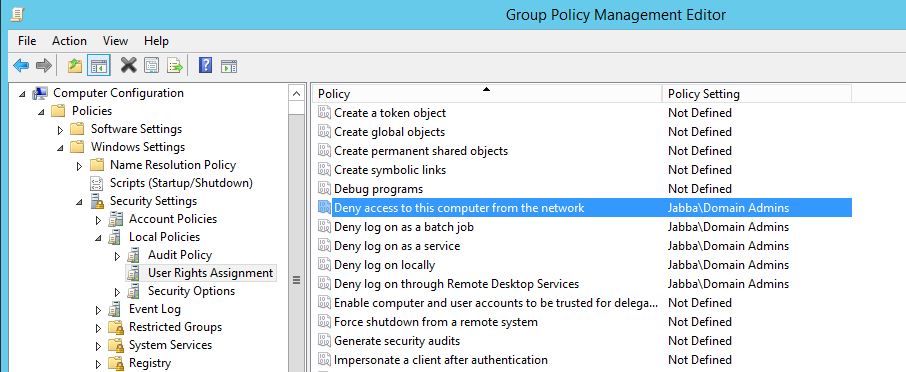This screenshot has width=906, height=372.
Task: Click the icon beside Create a token object
Action: click(324, 113)
